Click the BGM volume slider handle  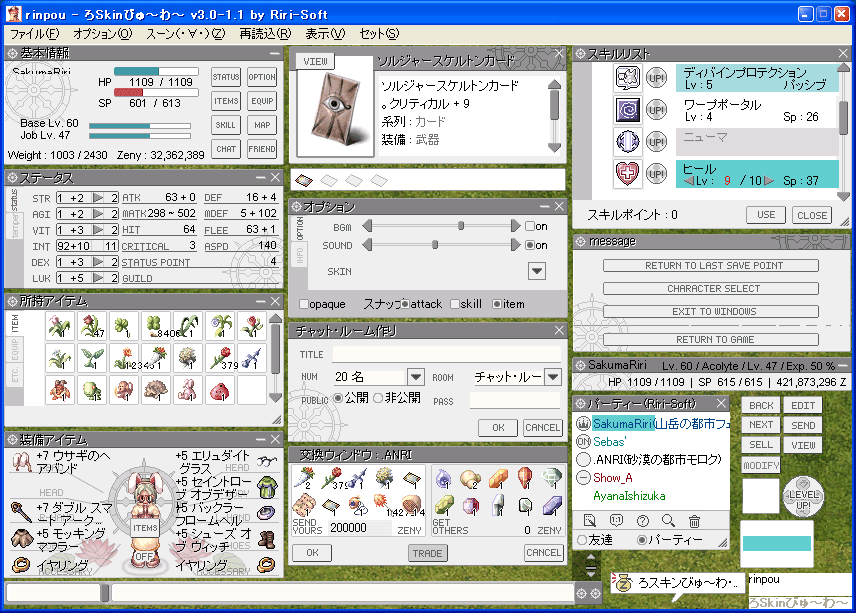pyautogui.click(x=461, y=226)
